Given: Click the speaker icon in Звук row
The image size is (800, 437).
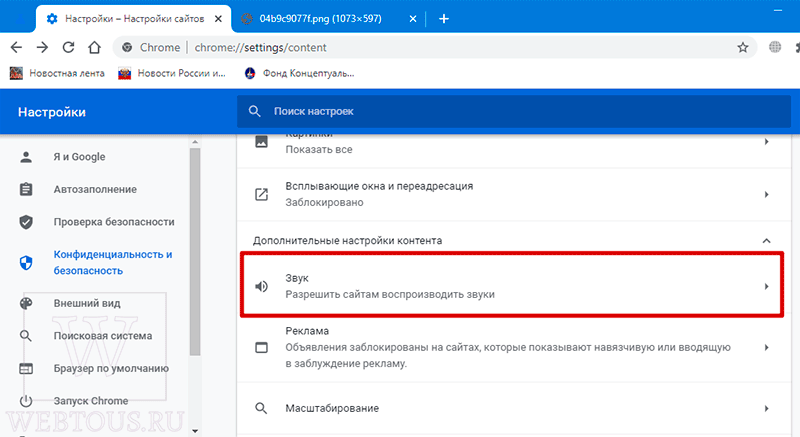Looking at the screenshot, I should [x=261, y=287].
